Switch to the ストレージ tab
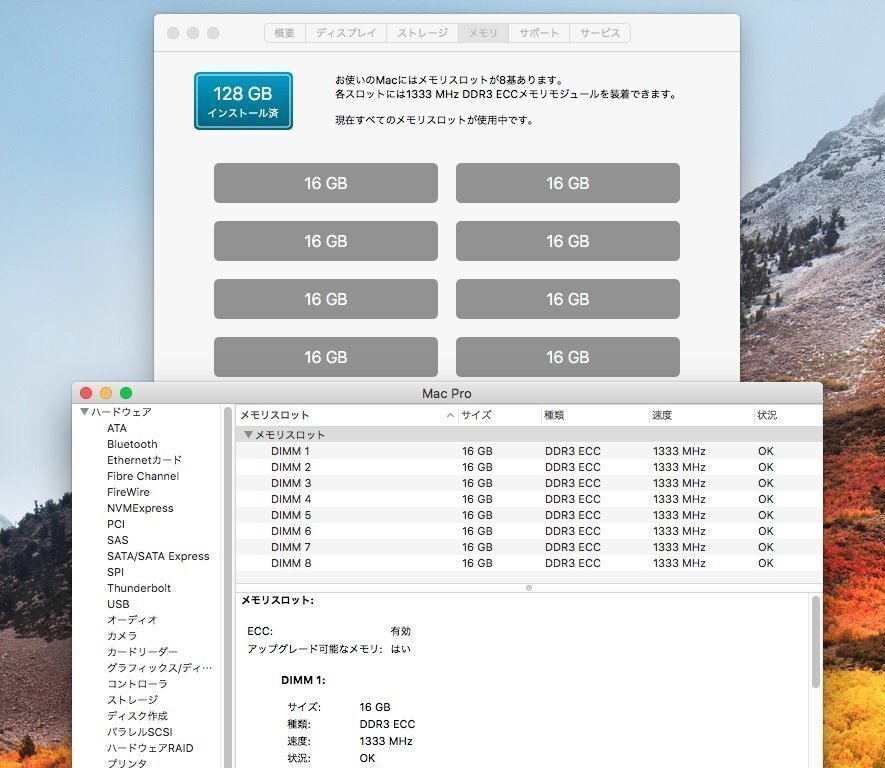 coord(421,32)
